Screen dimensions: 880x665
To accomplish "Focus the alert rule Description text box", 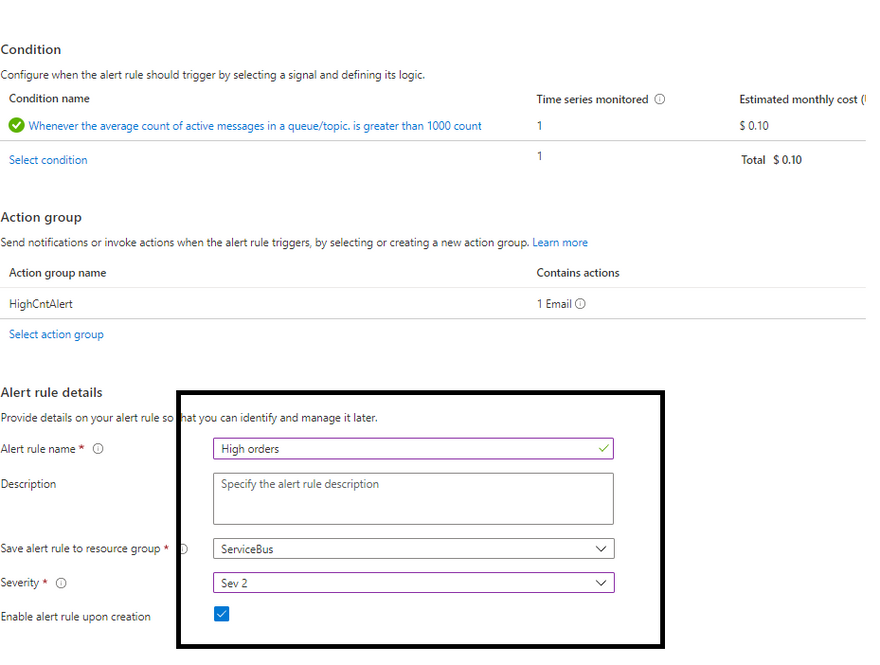I will (412, 498).
